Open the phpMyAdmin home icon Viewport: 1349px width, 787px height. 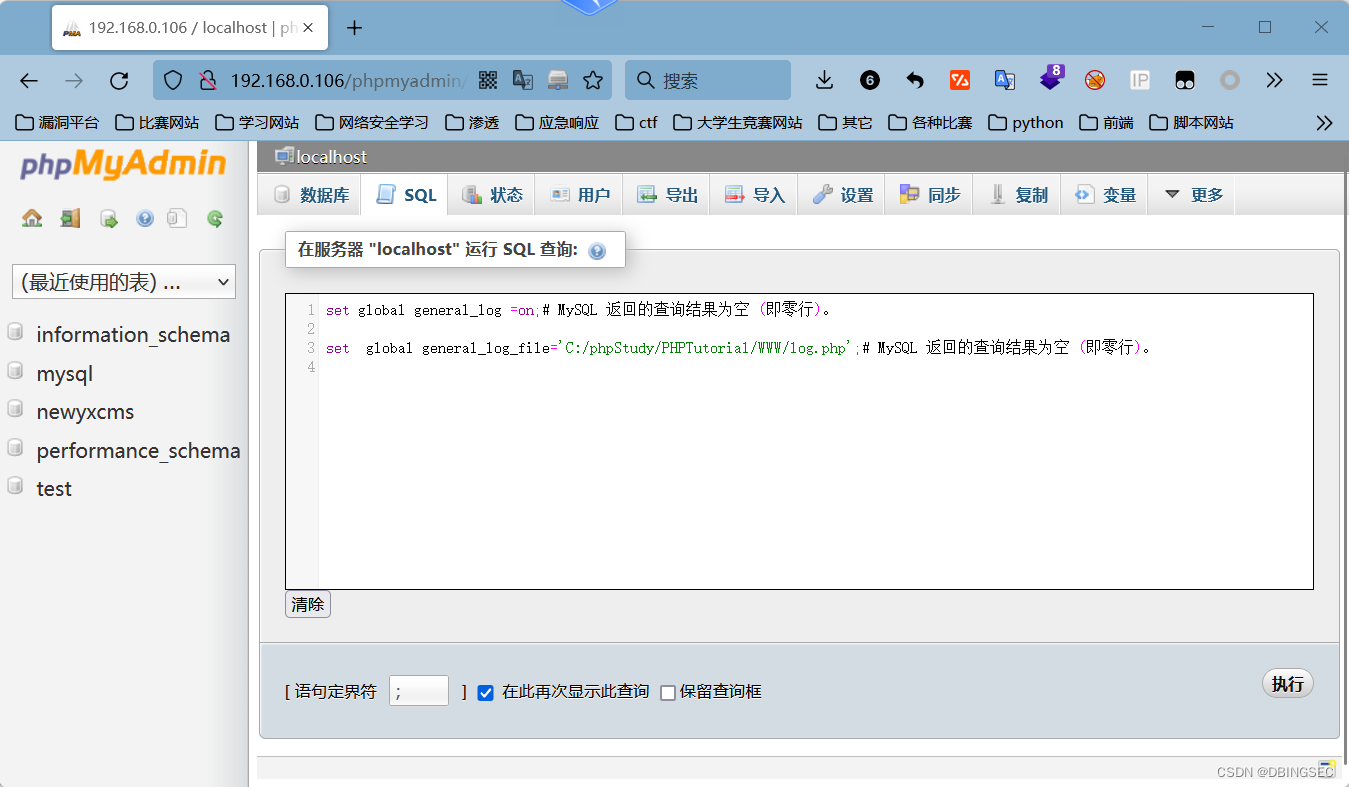click(32, 218)
